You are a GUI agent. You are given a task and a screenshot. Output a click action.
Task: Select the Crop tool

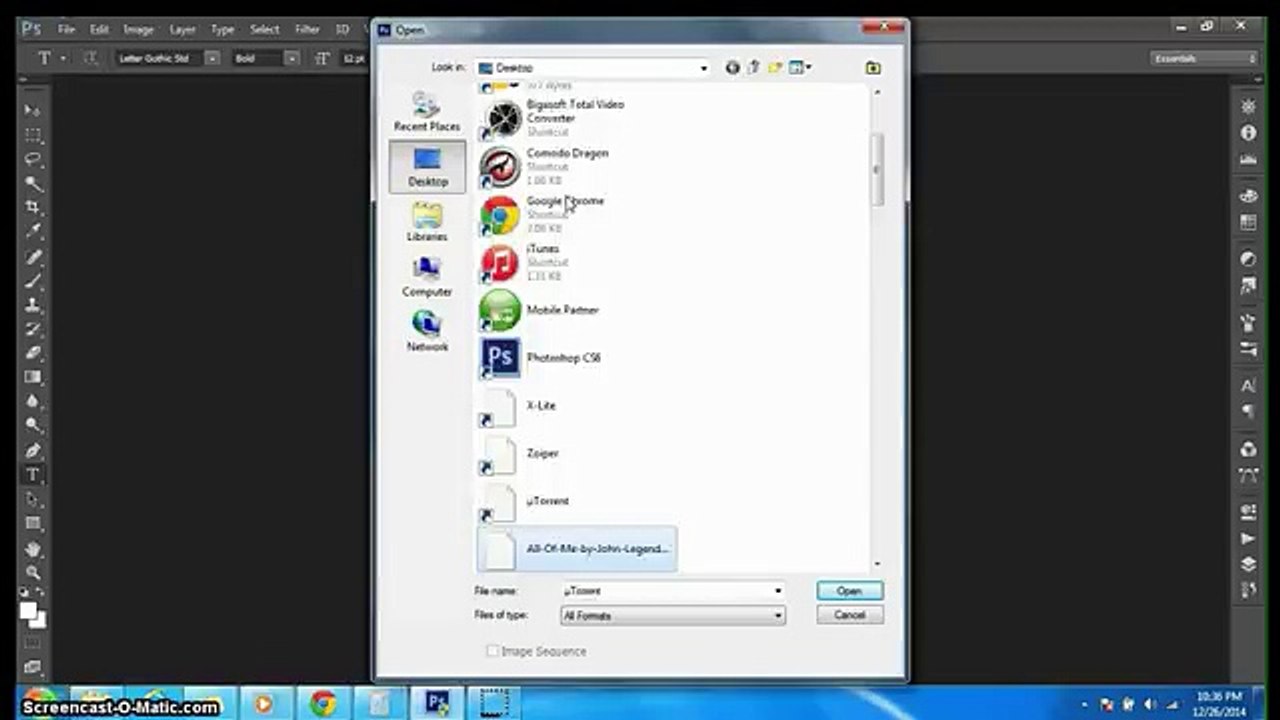point(33,207)
